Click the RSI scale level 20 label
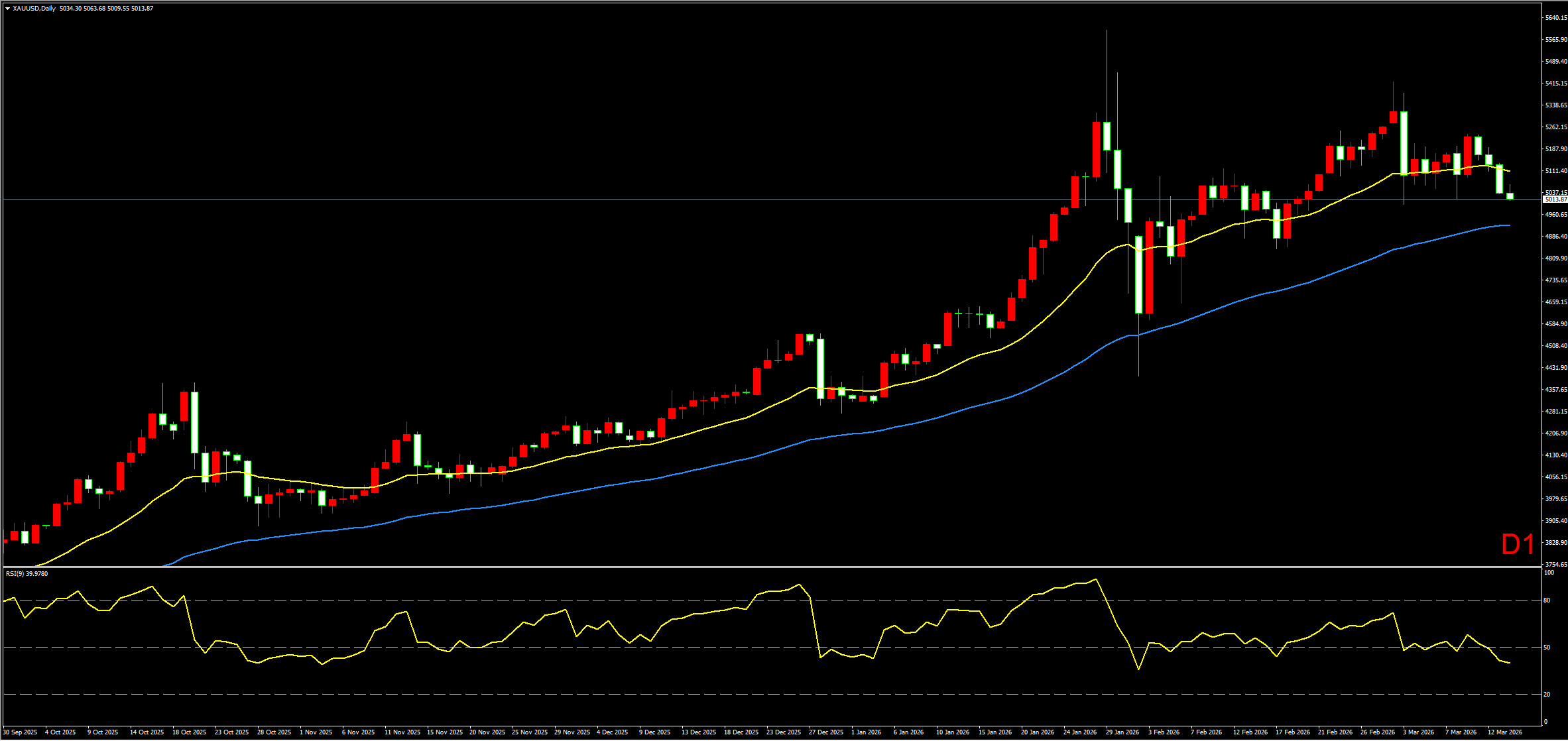 tap(1547, 695)
